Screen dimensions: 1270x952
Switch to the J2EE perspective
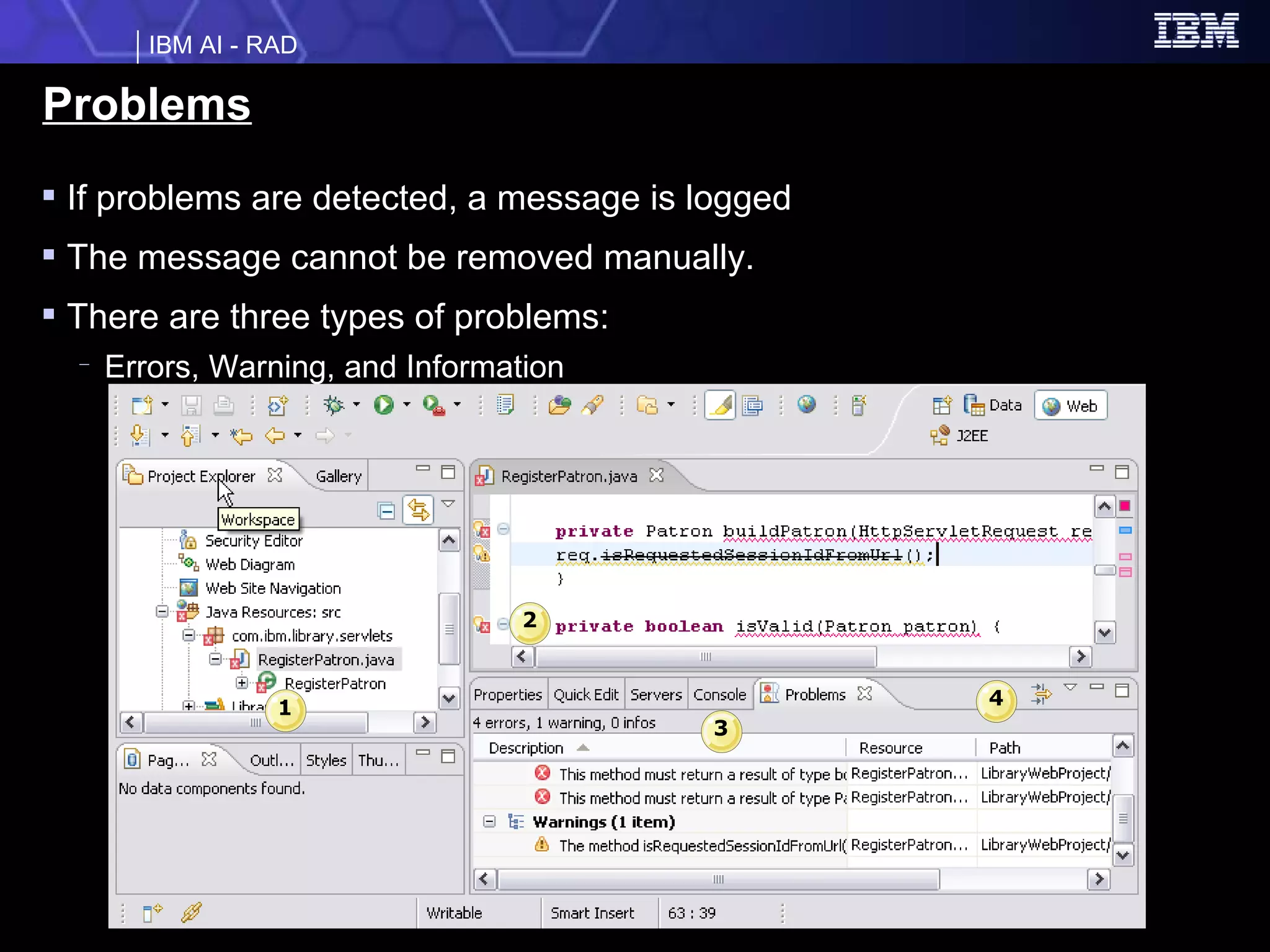pos(960,436)
